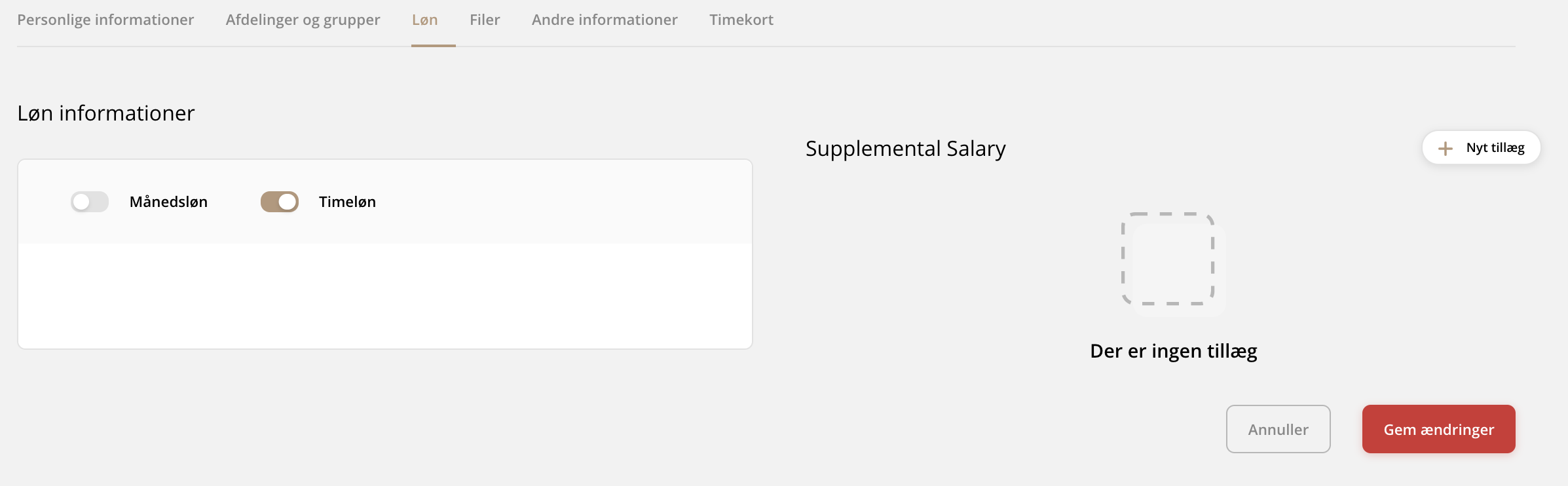
Task: Click the Timeløn label text
Action: point(347,202)
